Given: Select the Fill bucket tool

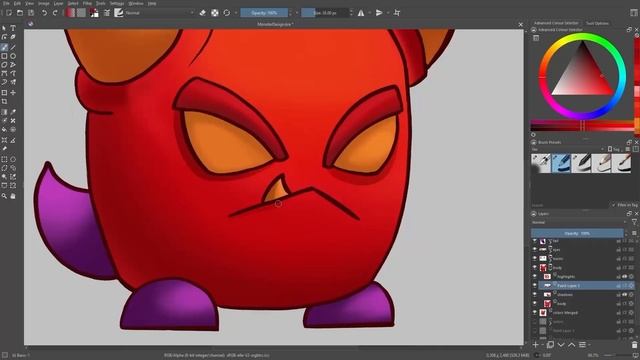Looking at the screenshot, I should pos(4,129).
